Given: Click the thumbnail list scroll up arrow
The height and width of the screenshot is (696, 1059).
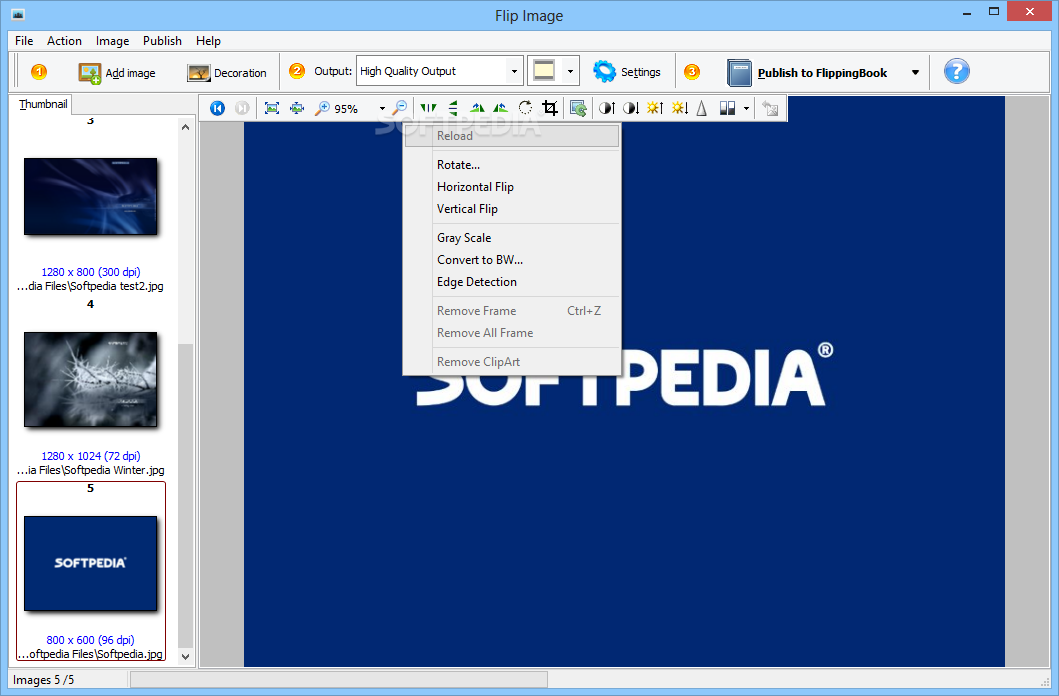Looking at the screenshot, I should [x=186, y=127].
